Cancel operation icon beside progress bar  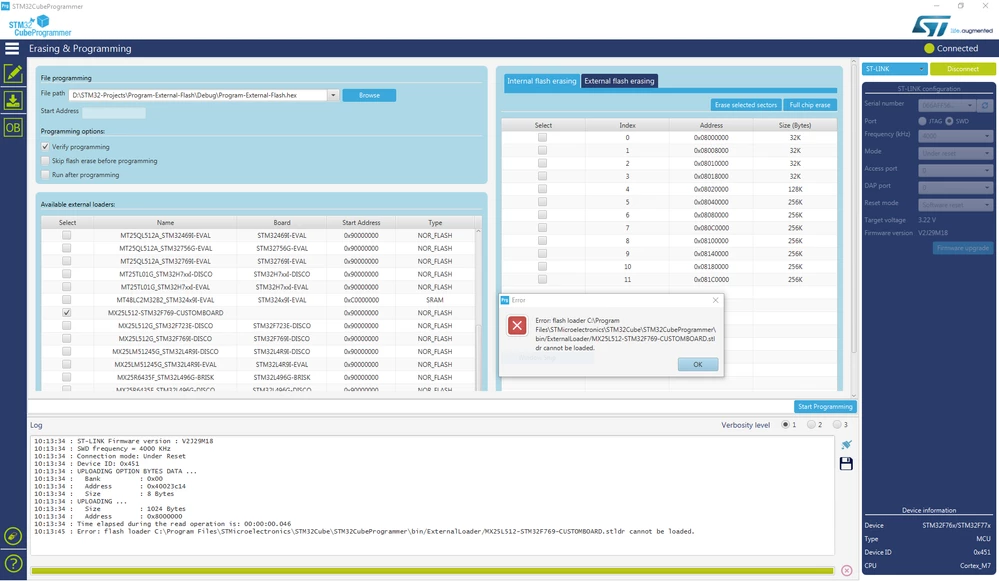(x=847, y=571)
